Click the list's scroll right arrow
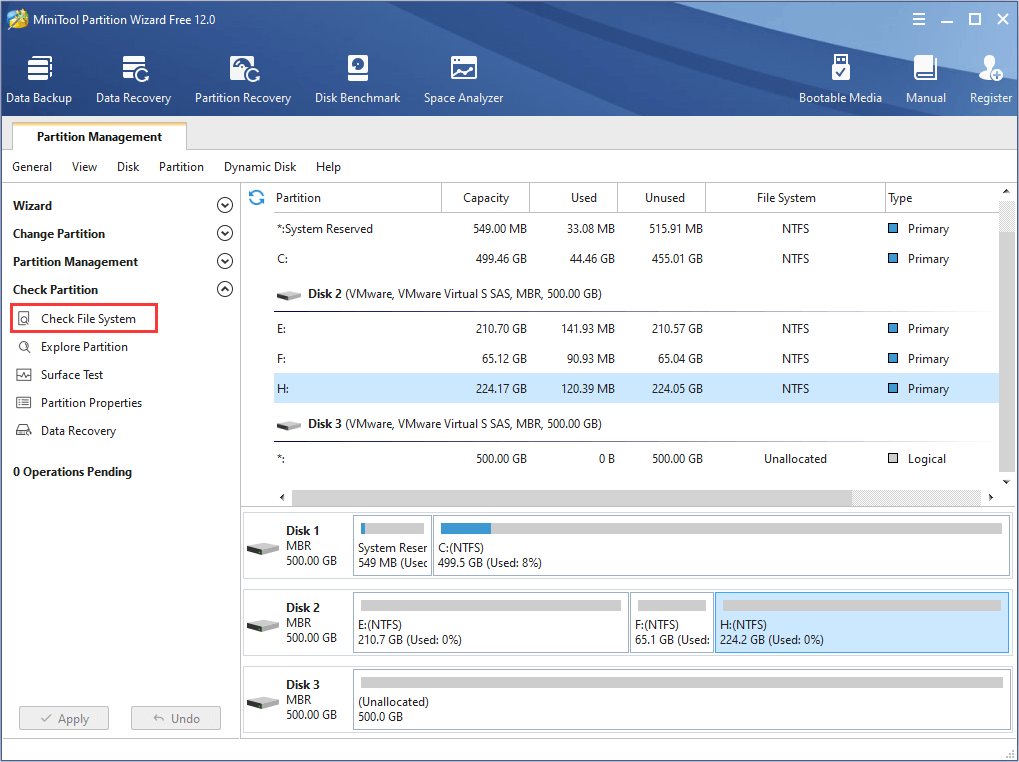Screen dimensions: 1019x762 990,498
